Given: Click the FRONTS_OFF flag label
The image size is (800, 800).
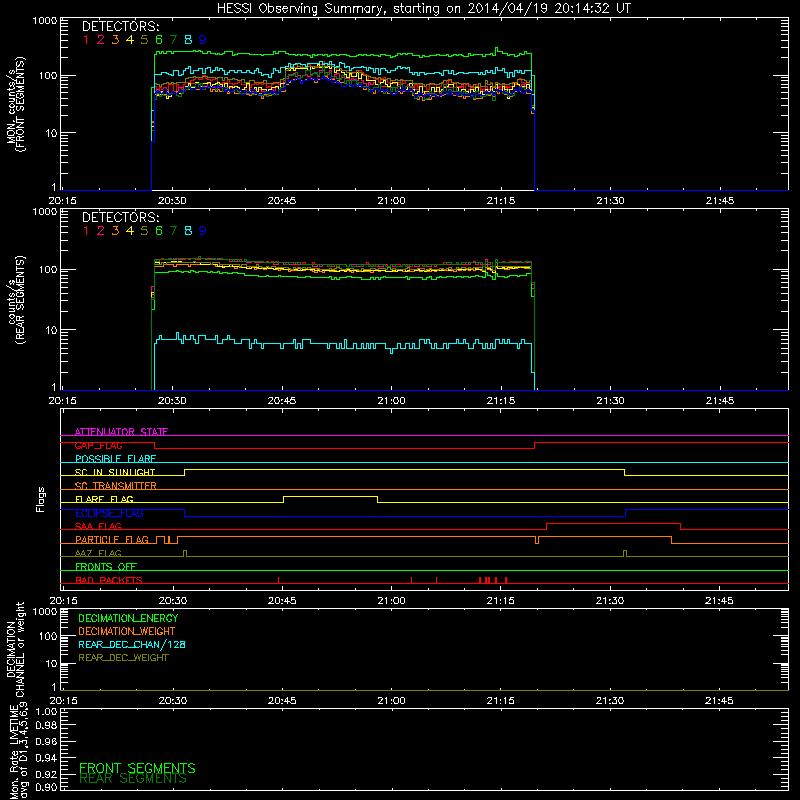Looking at the screenshot, I should 106,566.
